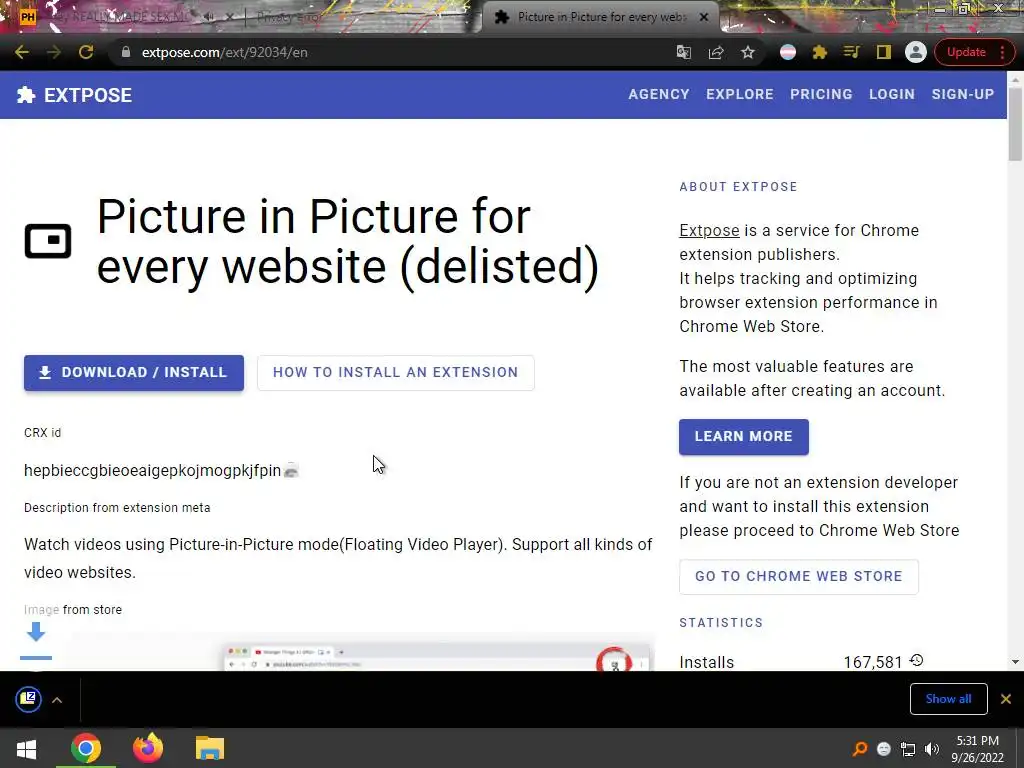Image resolution: width=1024 pixels, height=768 pixels.
Task: Open the Chrome three-dot menu
Action: pos(1002,52)
